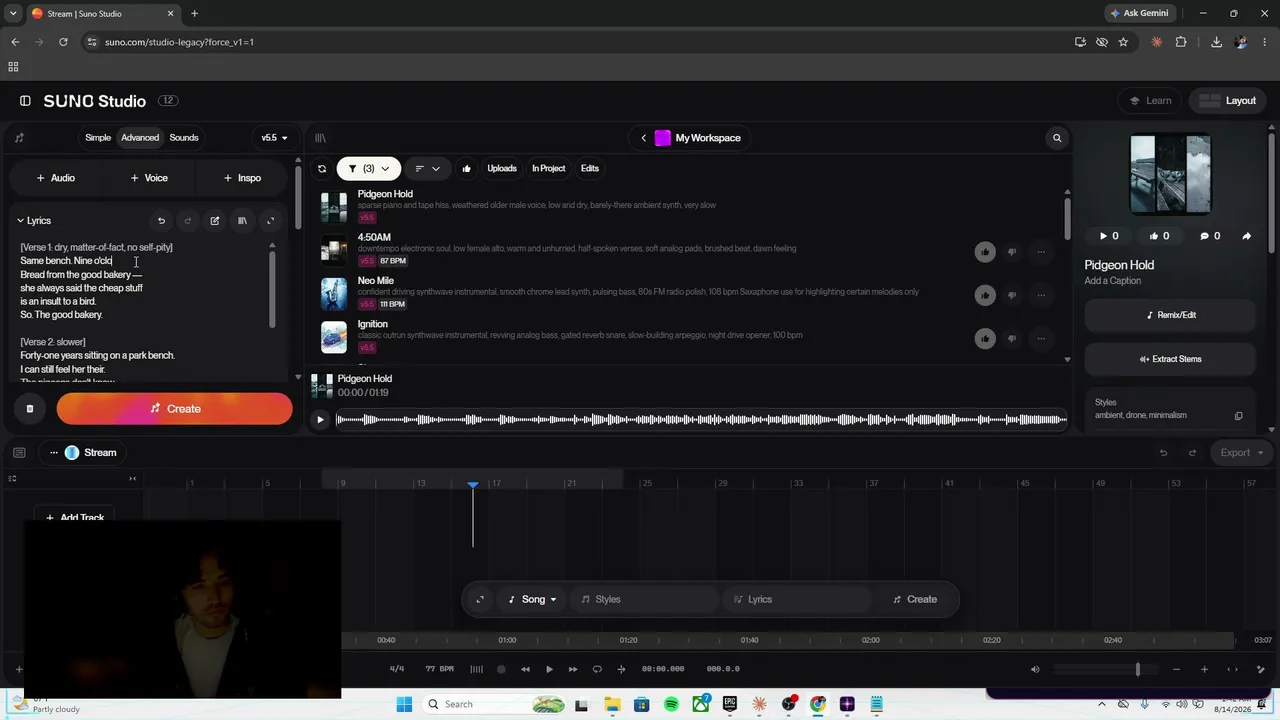This screenshot has width=1280, height=720.
Task: Click the Lyrics field in the floating bar
Action: (x=797, y=600)
